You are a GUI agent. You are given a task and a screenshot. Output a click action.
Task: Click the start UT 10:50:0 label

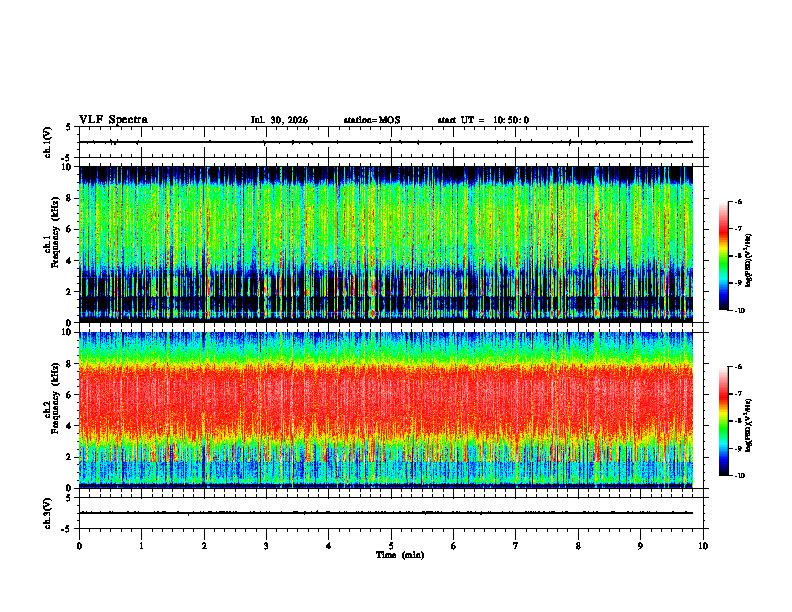(483, 120)
